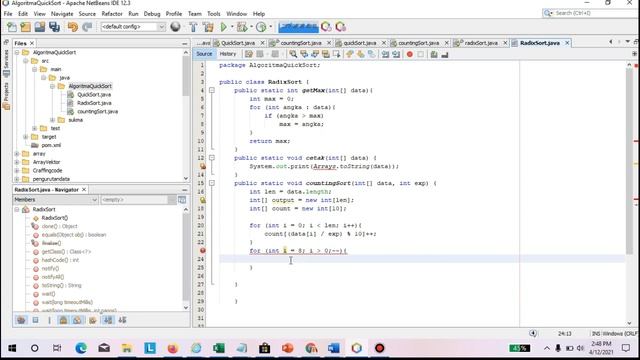640x360 pixels.
Task: Select the RadixSort() constructor in Navigator
Action: (x=55, y=218)
